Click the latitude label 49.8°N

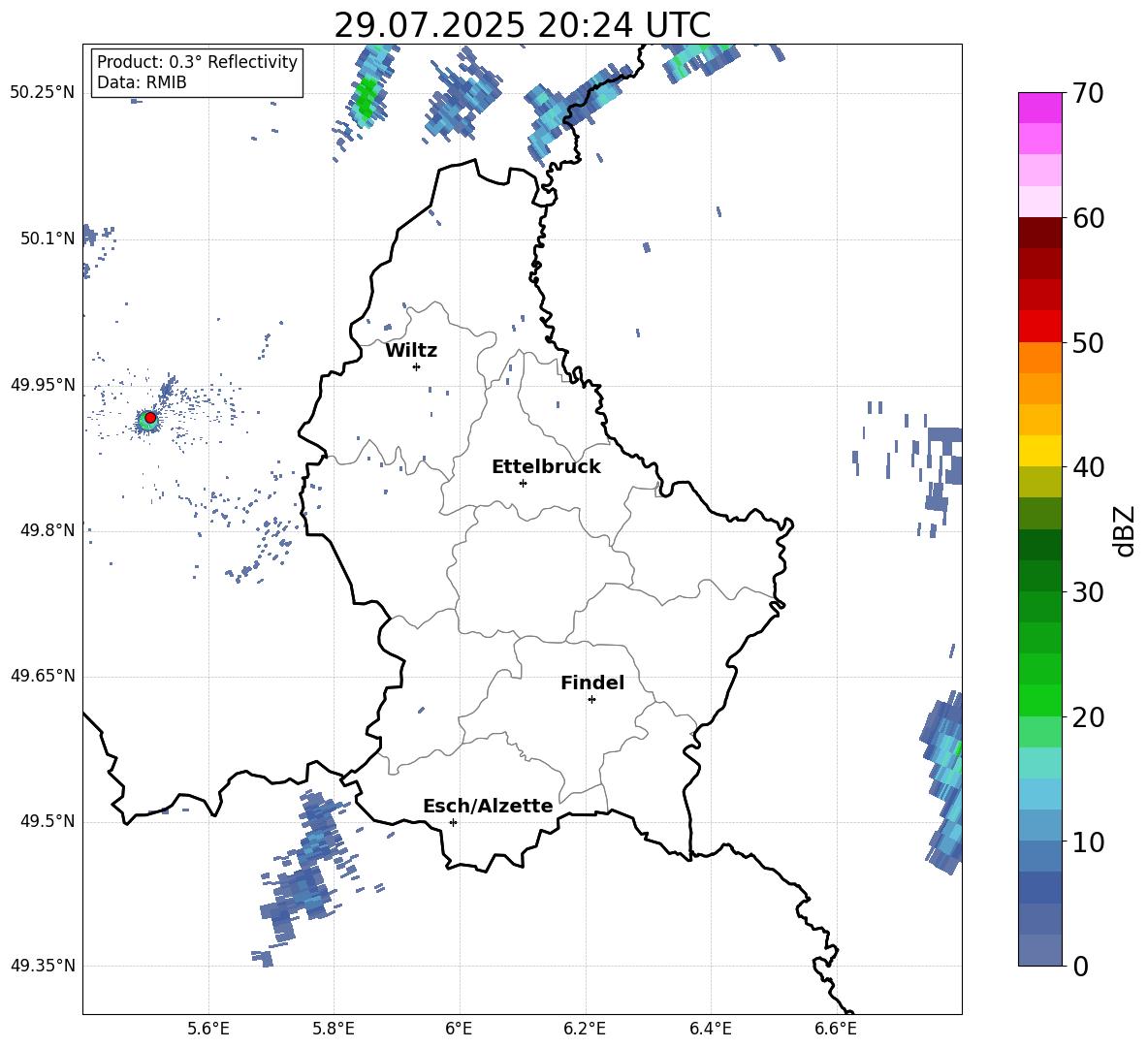(47, 530)
